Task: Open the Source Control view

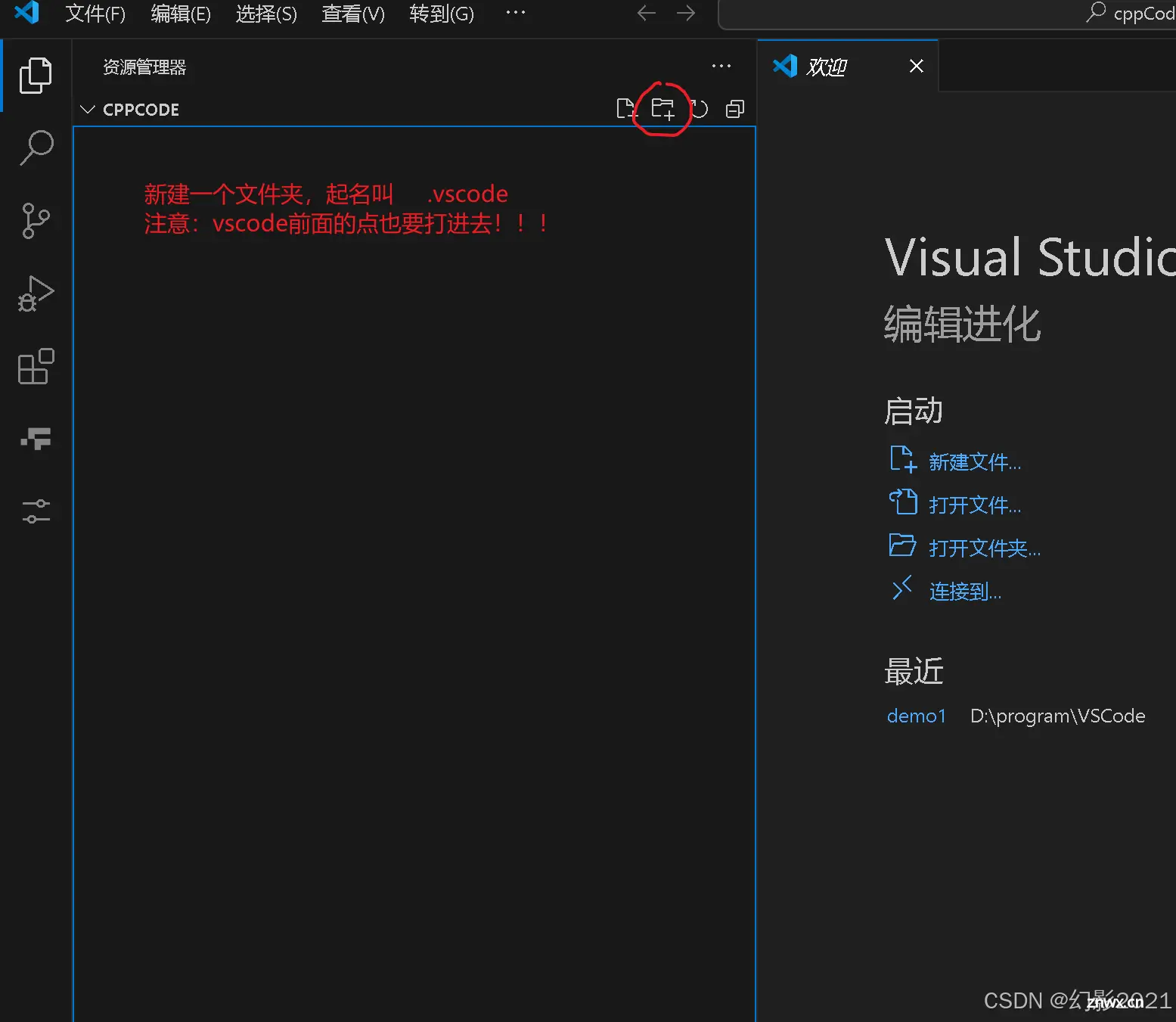Action: click(36, 220)
